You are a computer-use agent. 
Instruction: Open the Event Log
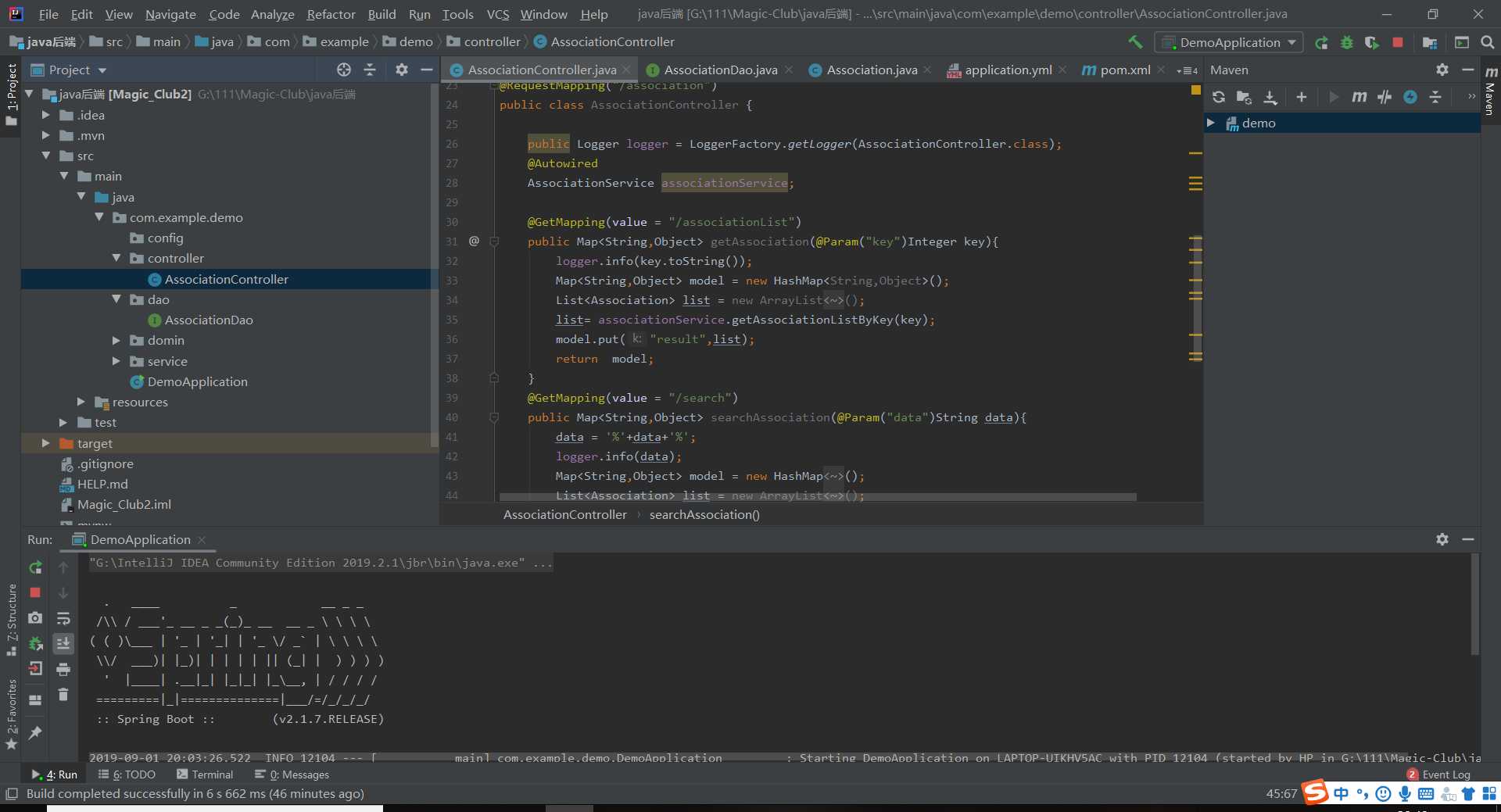(1438, 774)
